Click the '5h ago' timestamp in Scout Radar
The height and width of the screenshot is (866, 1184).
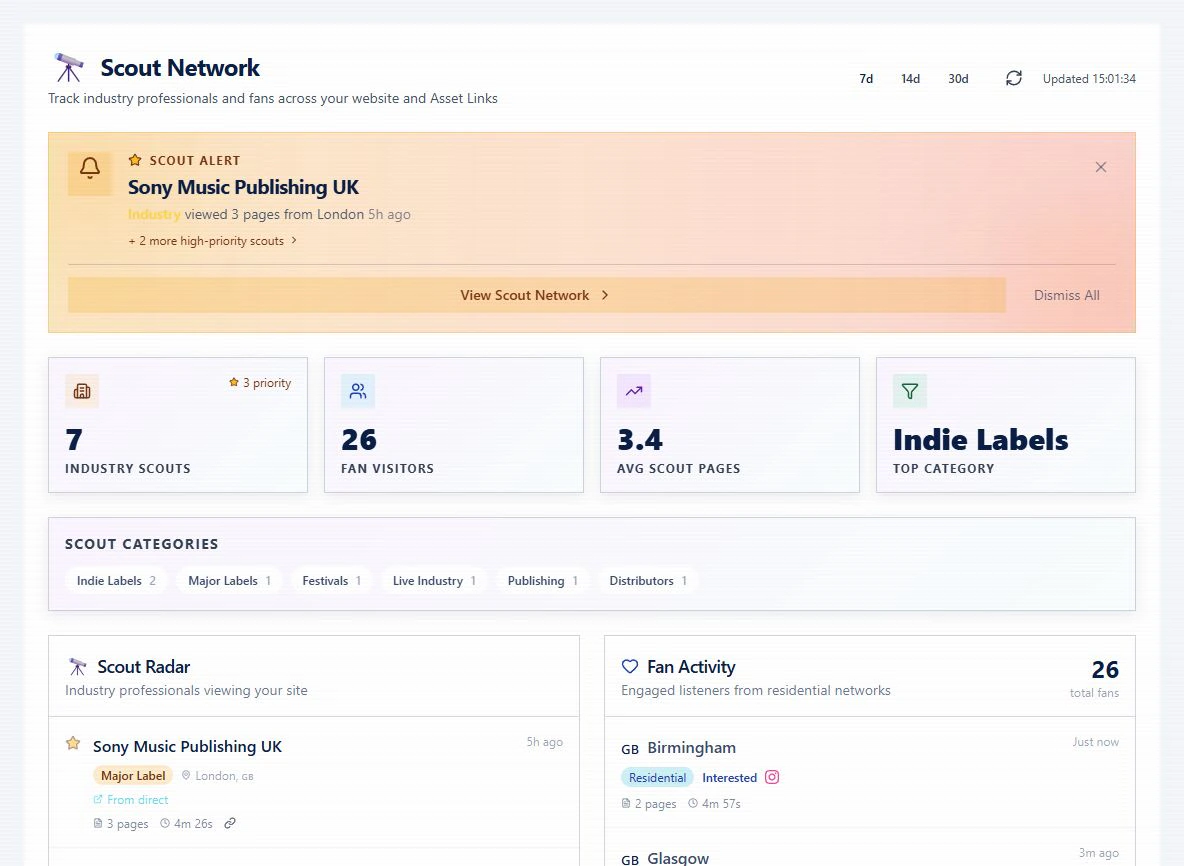pos(544,742)
